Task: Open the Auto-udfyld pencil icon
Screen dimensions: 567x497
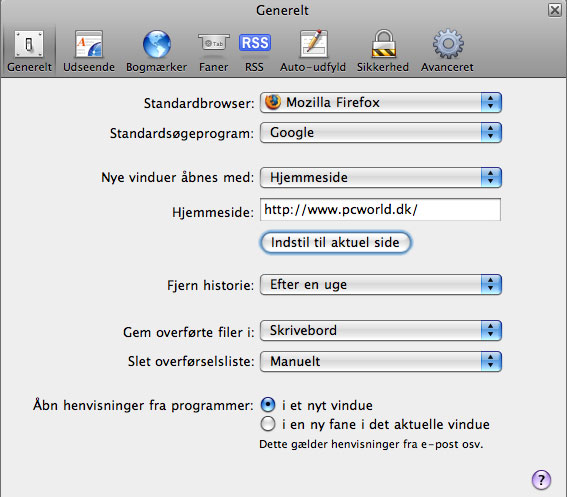Action: (x=313, y=44)
